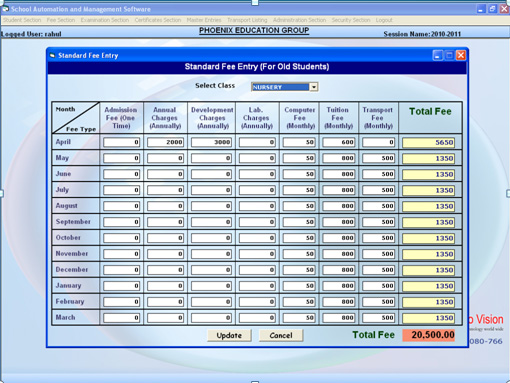Viewport: 510px width, 383px height.
Task: Click April Tuition Fee field with 600
Action: tap(339, 142)
